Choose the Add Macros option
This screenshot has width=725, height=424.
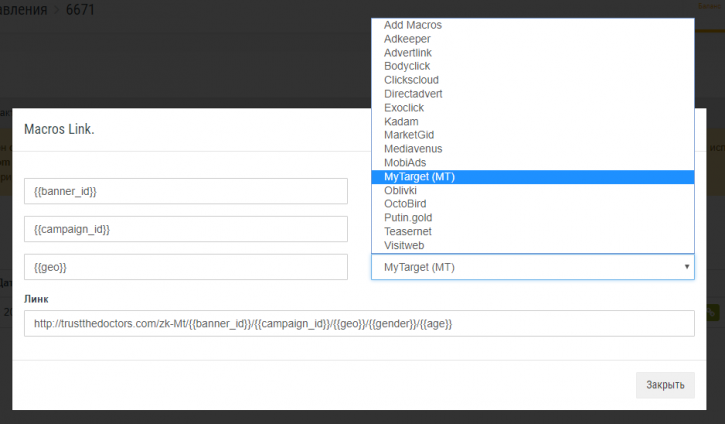533,25
